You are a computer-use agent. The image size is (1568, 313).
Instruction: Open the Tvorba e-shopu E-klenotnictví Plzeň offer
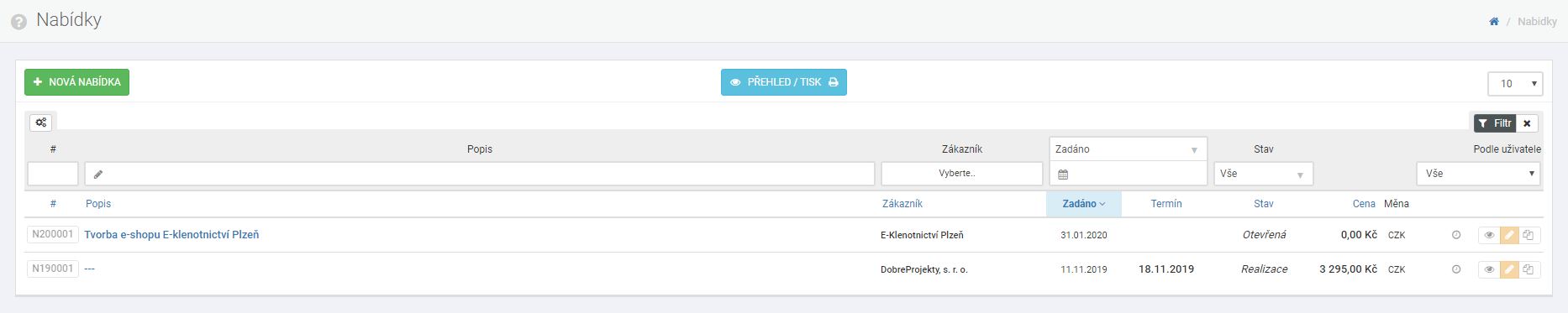[x=171, y=235]
